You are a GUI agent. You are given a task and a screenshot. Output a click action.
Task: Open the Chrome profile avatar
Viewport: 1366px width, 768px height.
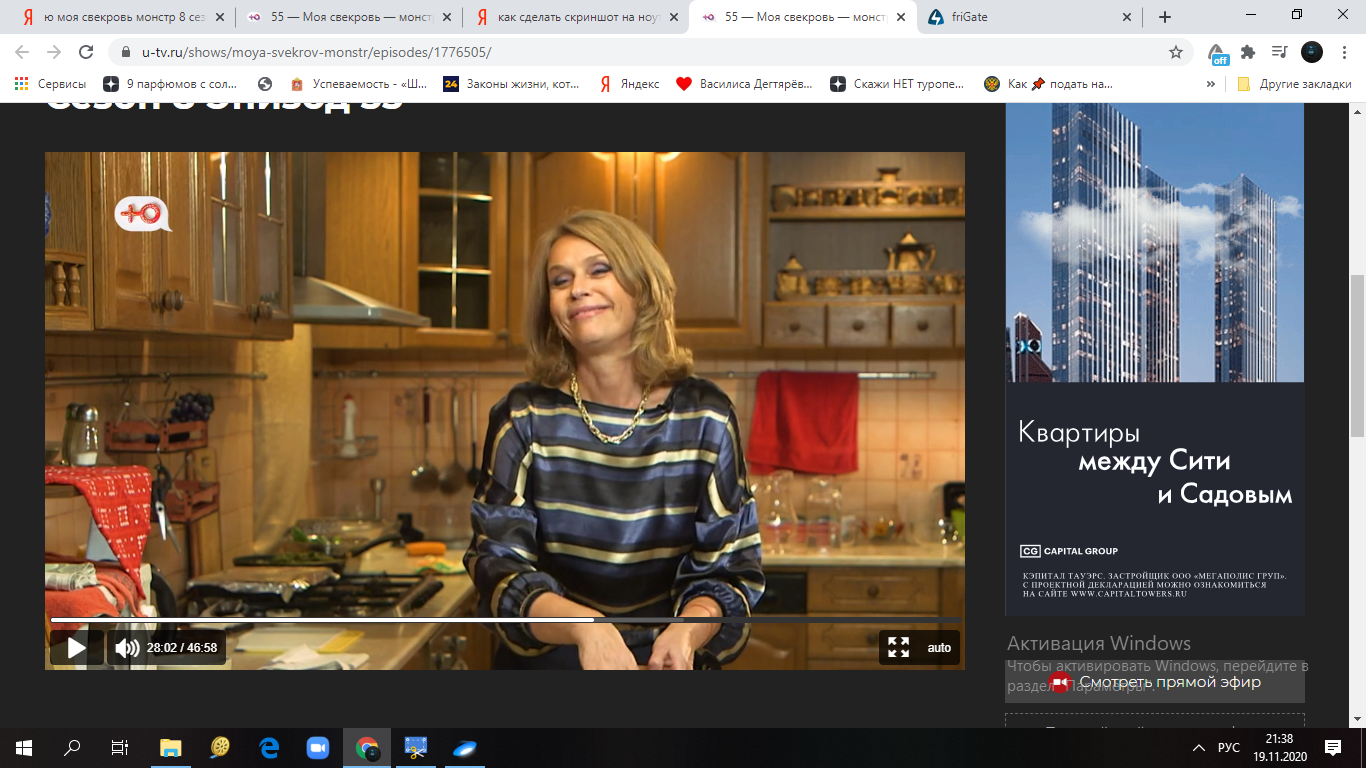1312,52
